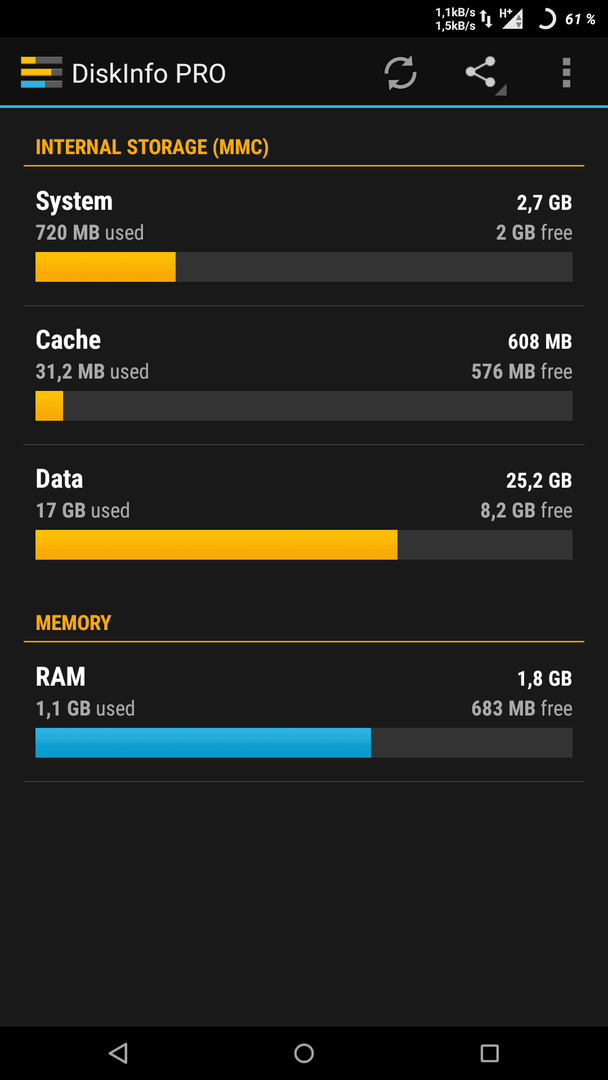This screenshot has height=1080, width=608.
Task: Tap the Android back navigation icon
Action: click(118, 1052)
